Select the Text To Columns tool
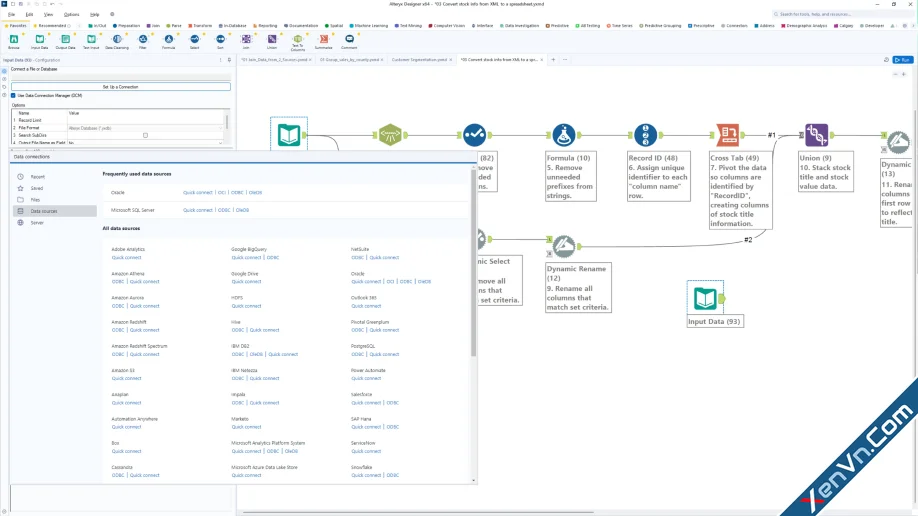The width and height of the screenshot is (918, 516). [x=297, y=42]
